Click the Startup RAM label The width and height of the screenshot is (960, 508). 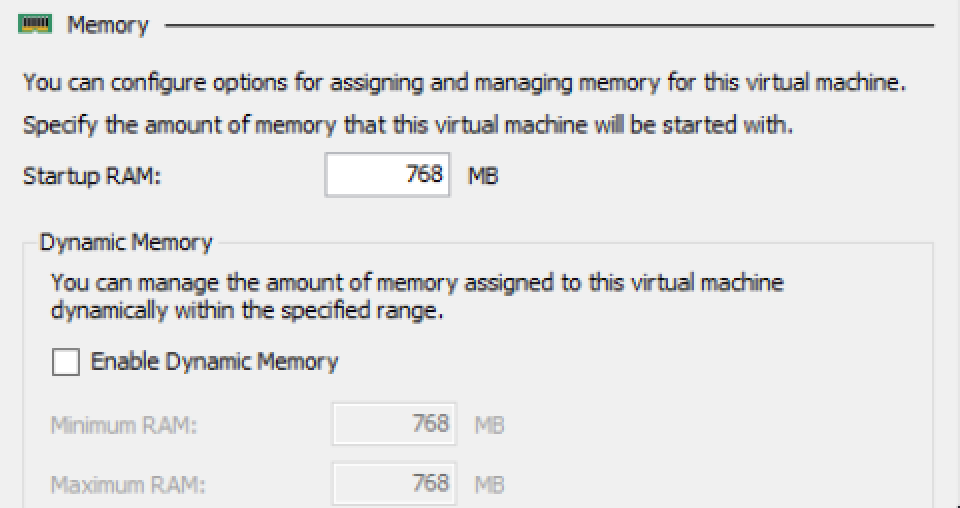coord(92,176)
